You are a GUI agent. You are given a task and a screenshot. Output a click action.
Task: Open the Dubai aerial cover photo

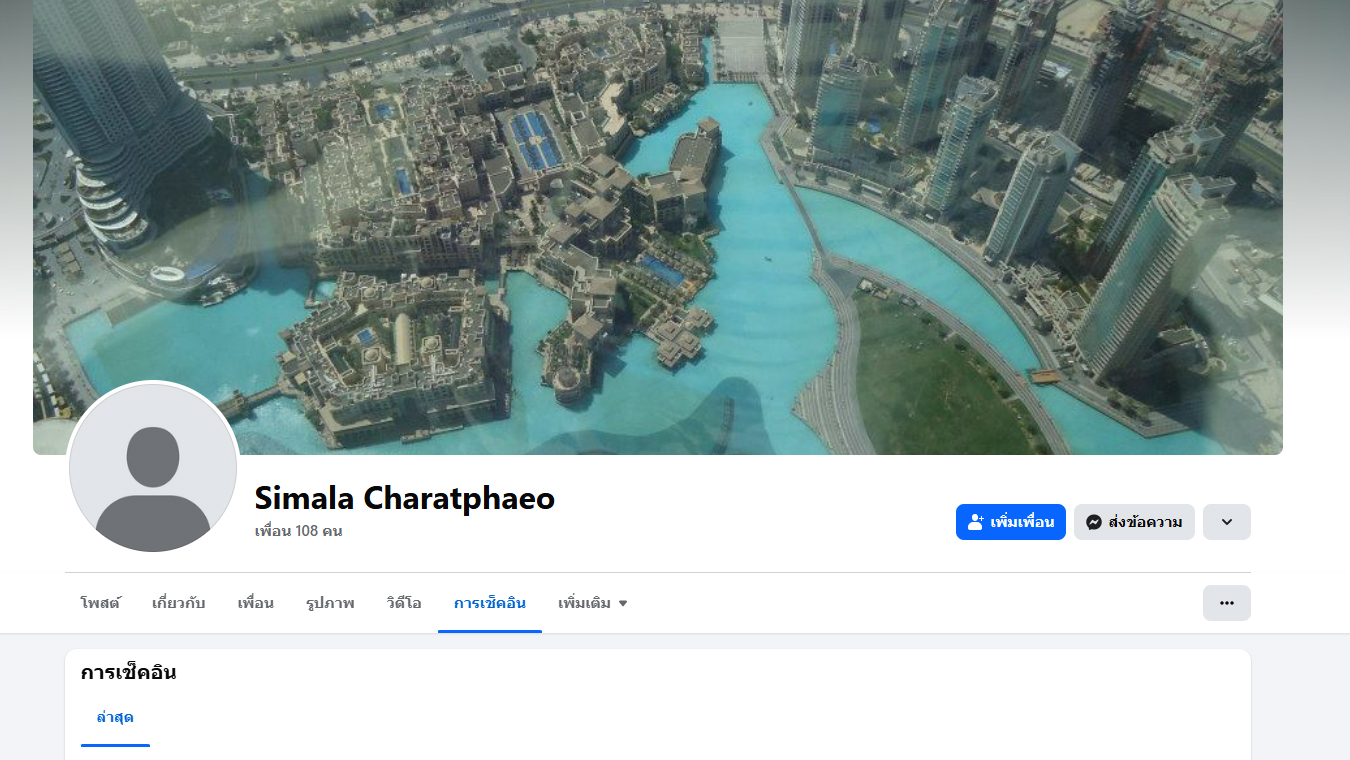tap(658, 227)
